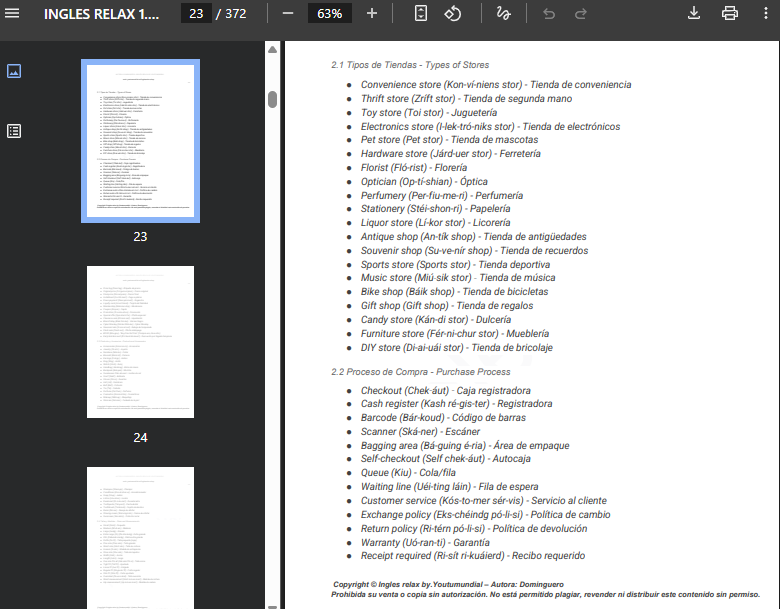Image resolution: width=780 pixels, height=609 pixels.
Task: Open page 24 thumbnail
Action: tap(140, 341)
